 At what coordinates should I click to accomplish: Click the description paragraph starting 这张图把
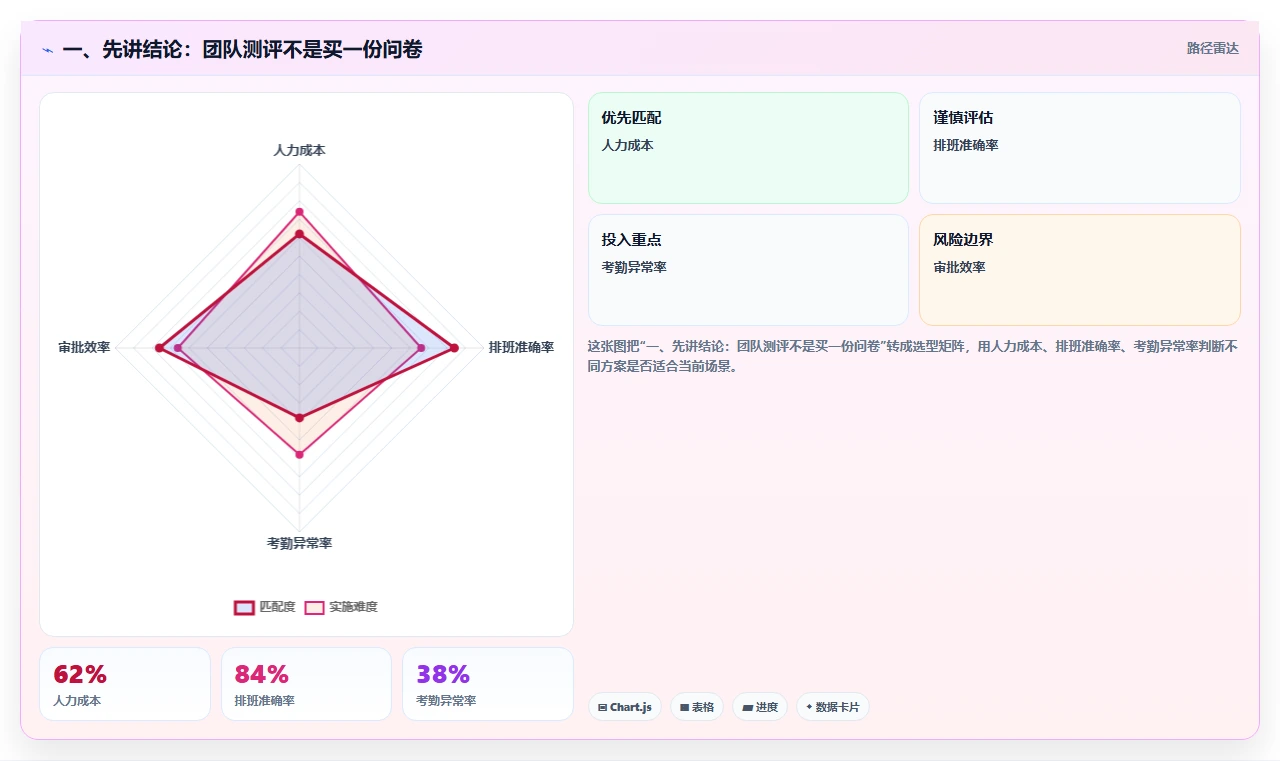(x=913, y=357)
